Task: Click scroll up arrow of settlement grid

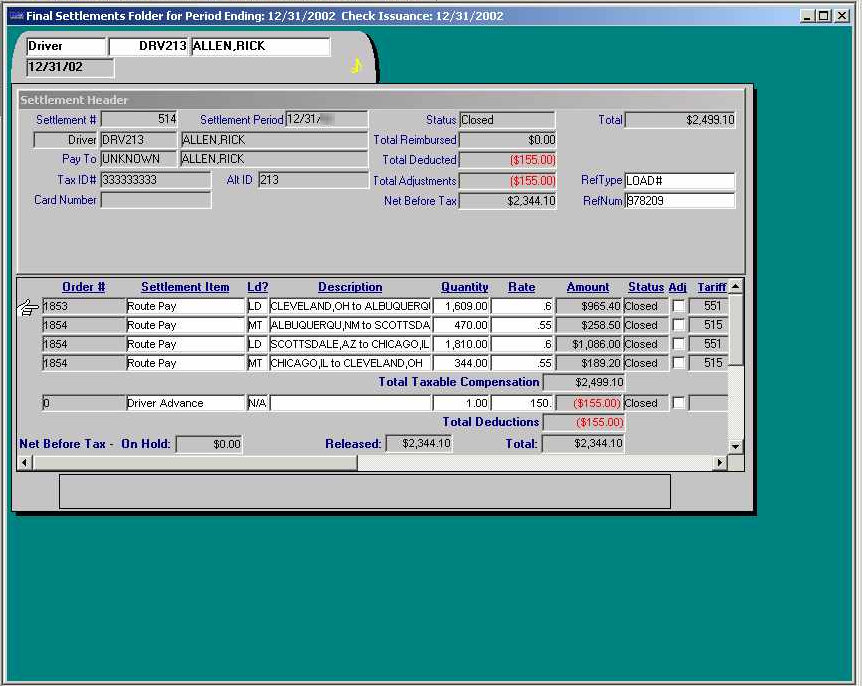Action: tap(736, 286)
